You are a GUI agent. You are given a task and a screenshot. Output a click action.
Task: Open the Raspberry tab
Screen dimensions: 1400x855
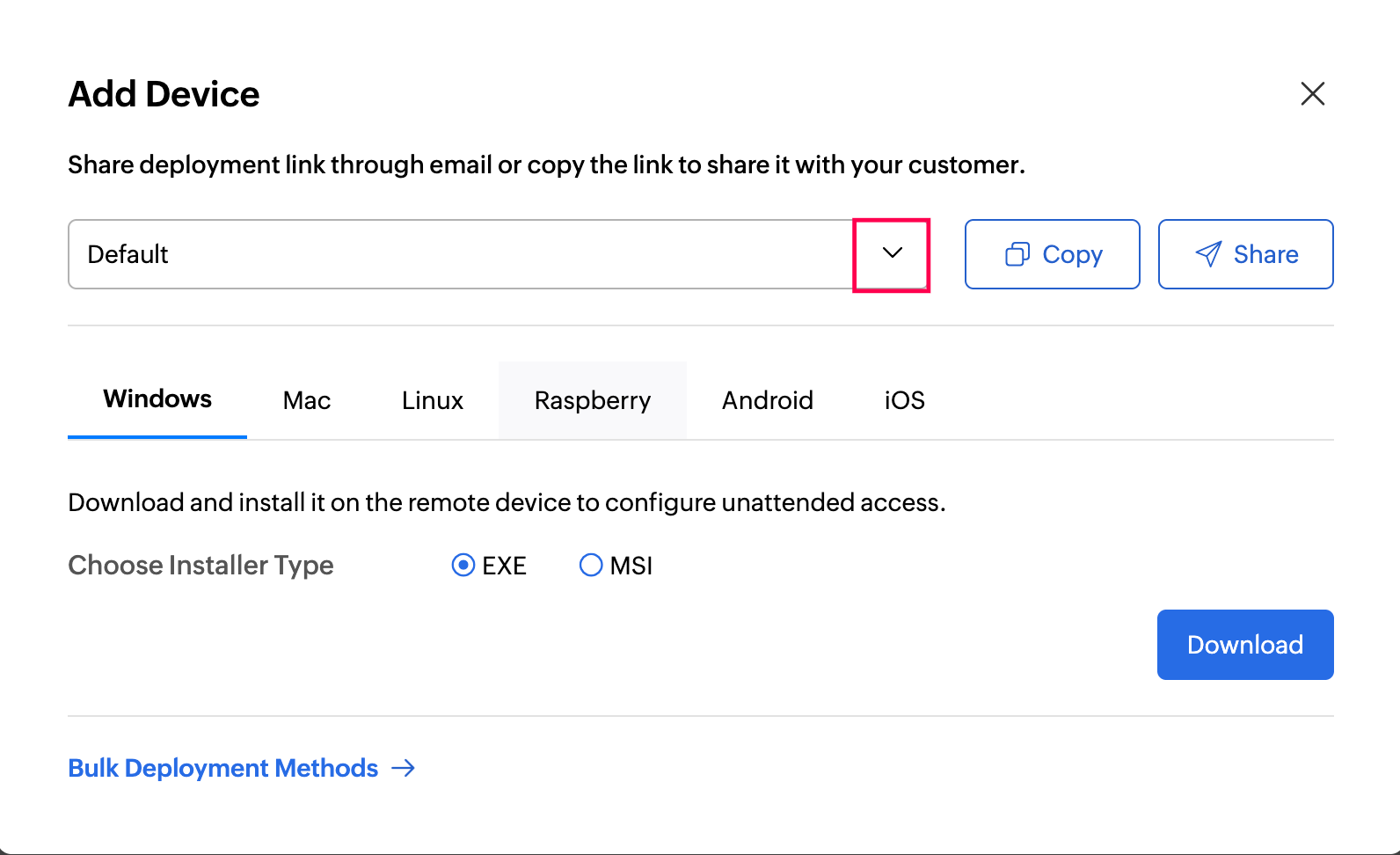[x=592, y=400]
